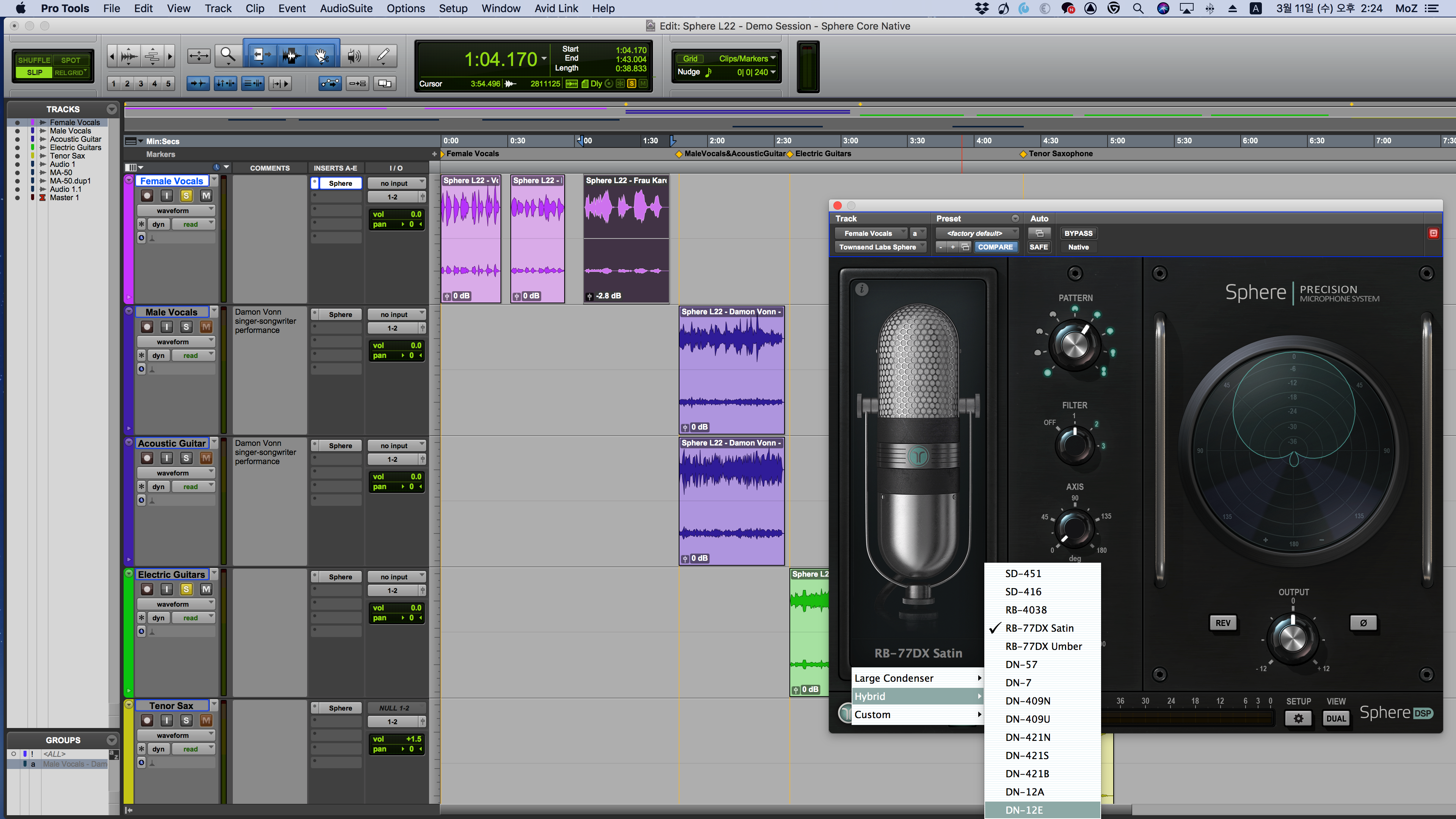Open Male Vocals waveform view selector
The image size is (1456, 819).
pos(176,341)
